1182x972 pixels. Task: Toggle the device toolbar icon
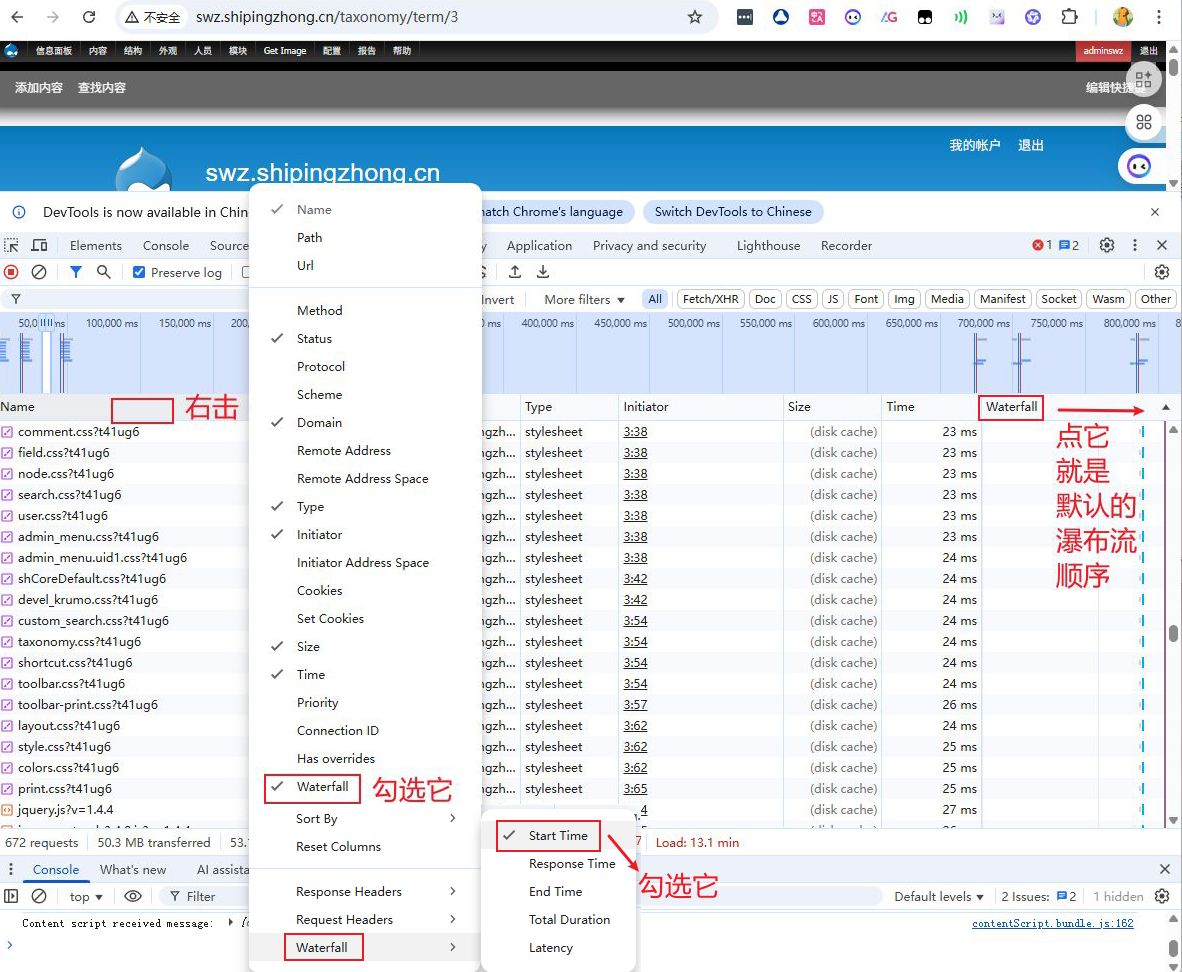tap(39, 245)
